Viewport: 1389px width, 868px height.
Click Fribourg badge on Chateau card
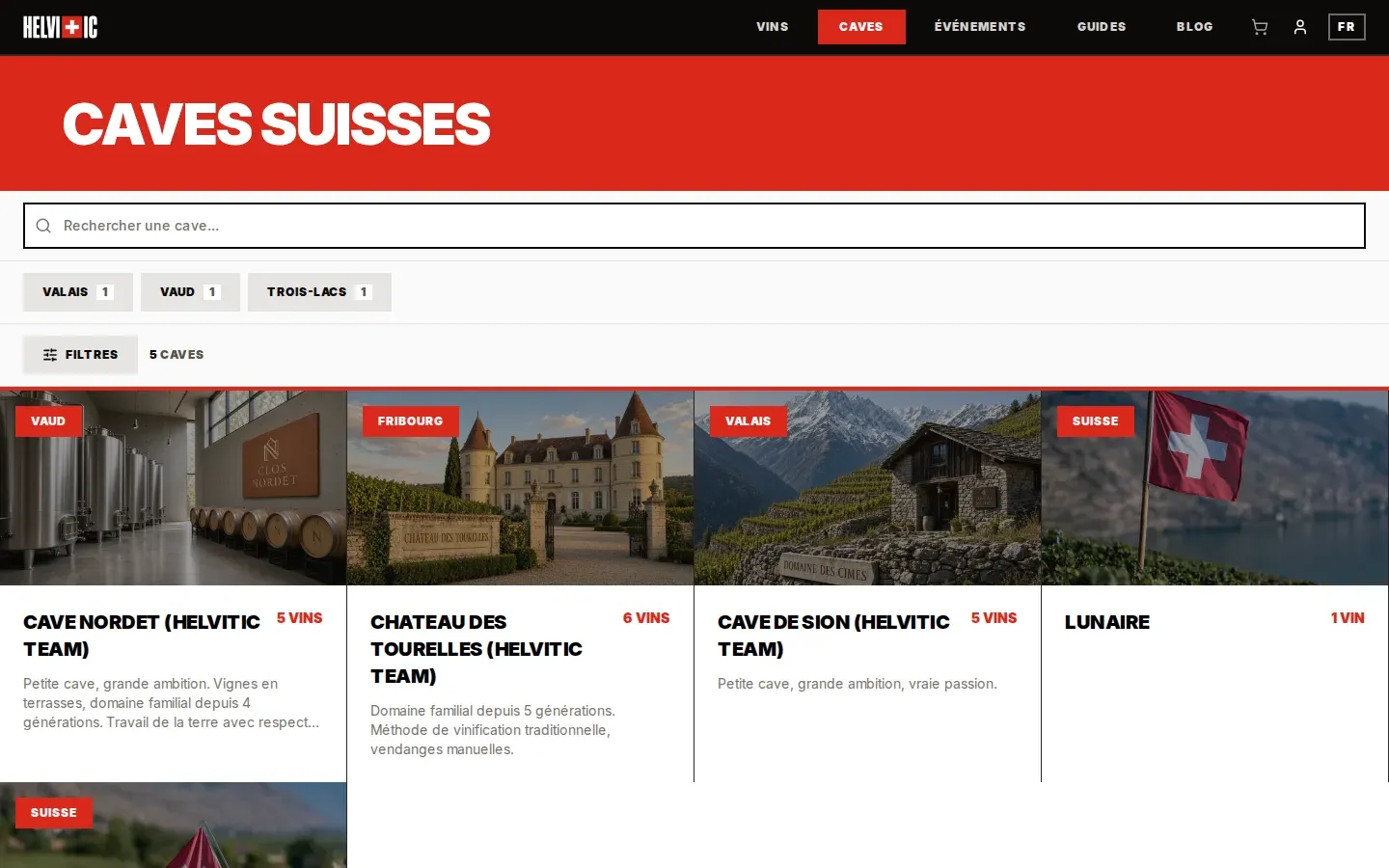[x=411, y=421]
